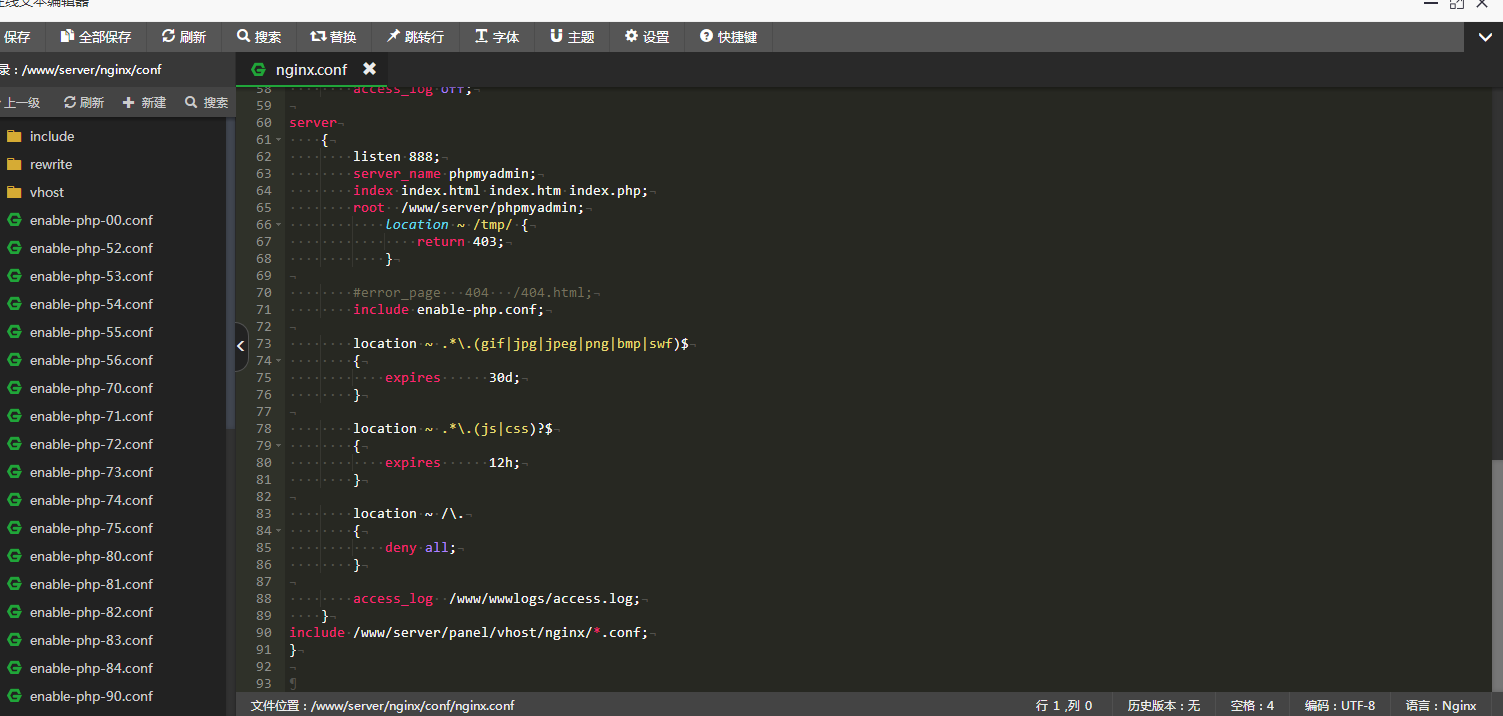Fold the code block at line 79
This screenshot has width=1503, height=716.
point(279,446)
